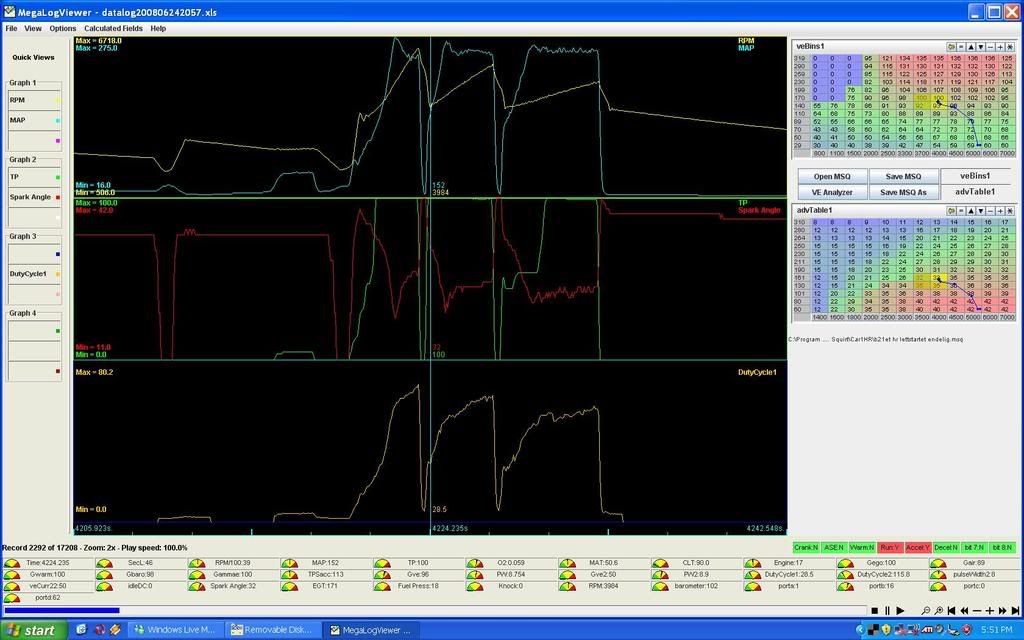Fast forward the log playback
The image size is (1024, 640).
1002,611
